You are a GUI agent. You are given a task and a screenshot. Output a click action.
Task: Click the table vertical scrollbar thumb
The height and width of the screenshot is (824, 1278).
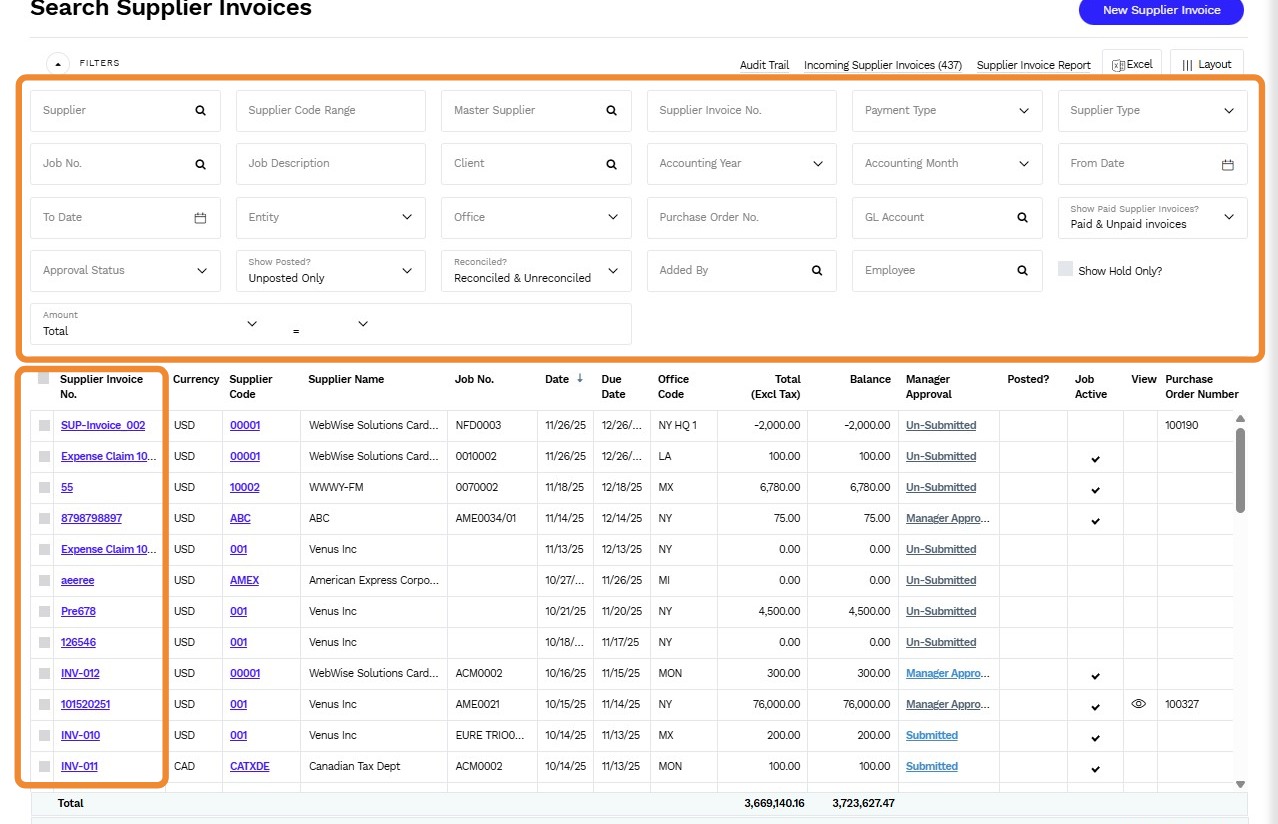click(x=1240, y=470)
